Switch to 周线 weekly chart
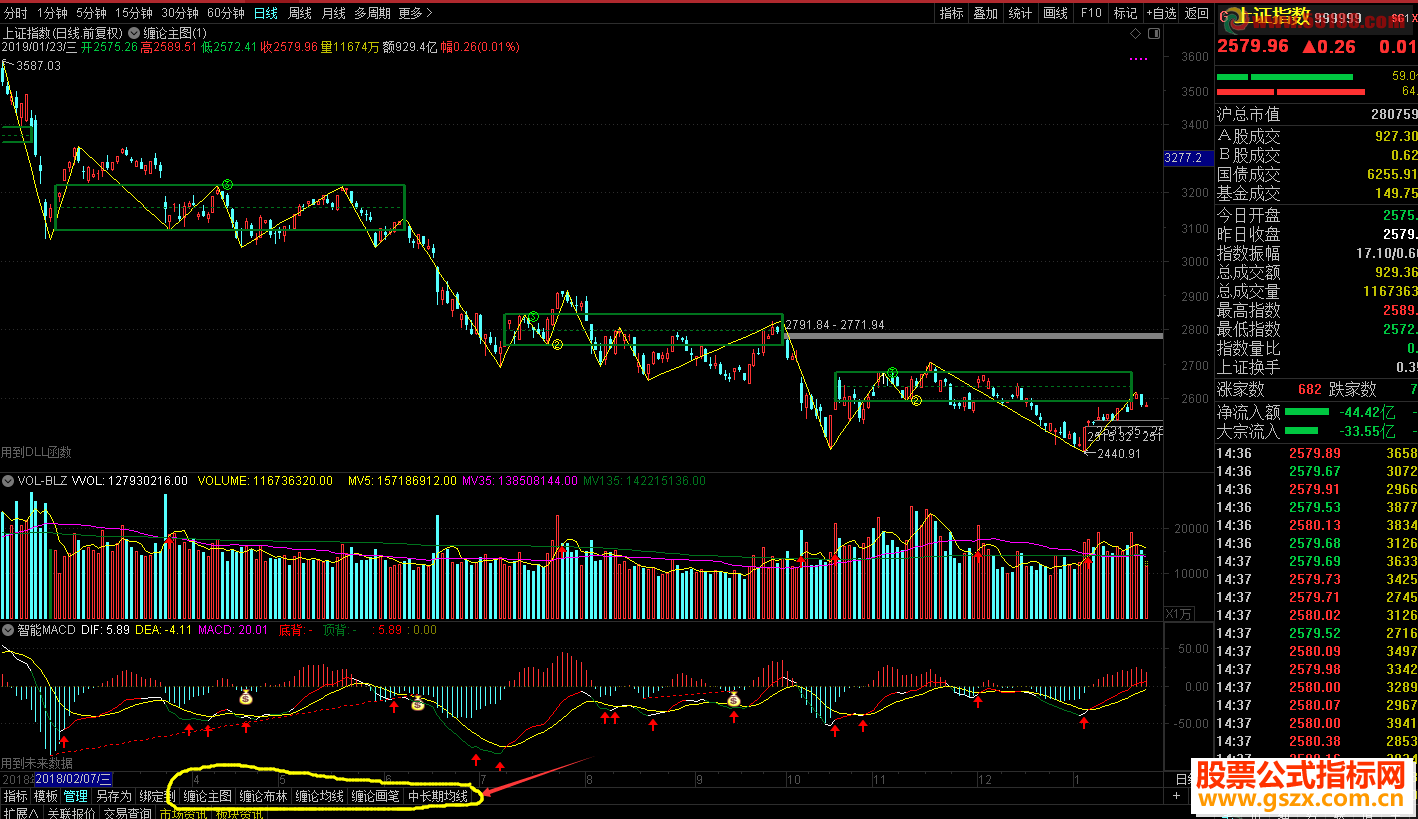The height and width of the screenshot is (819, 1418). tap(300, 13)
